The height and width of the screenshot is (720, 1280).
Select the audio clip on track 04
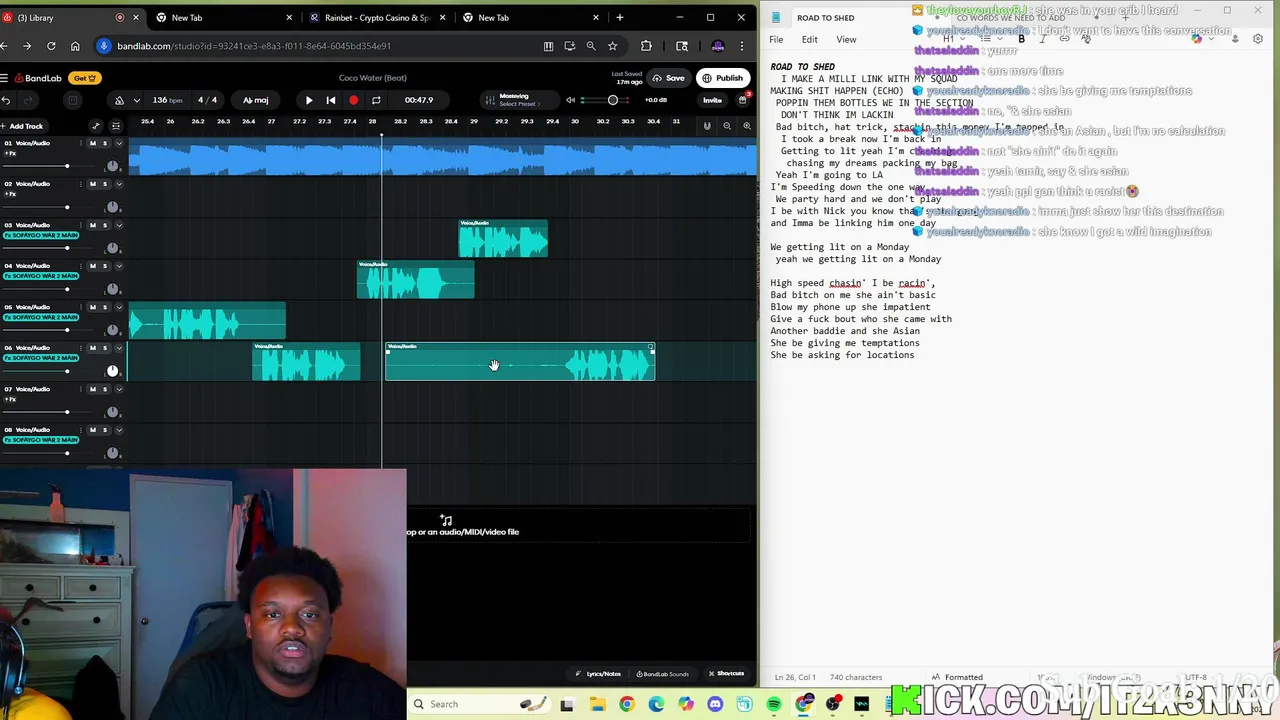[415, 280]
